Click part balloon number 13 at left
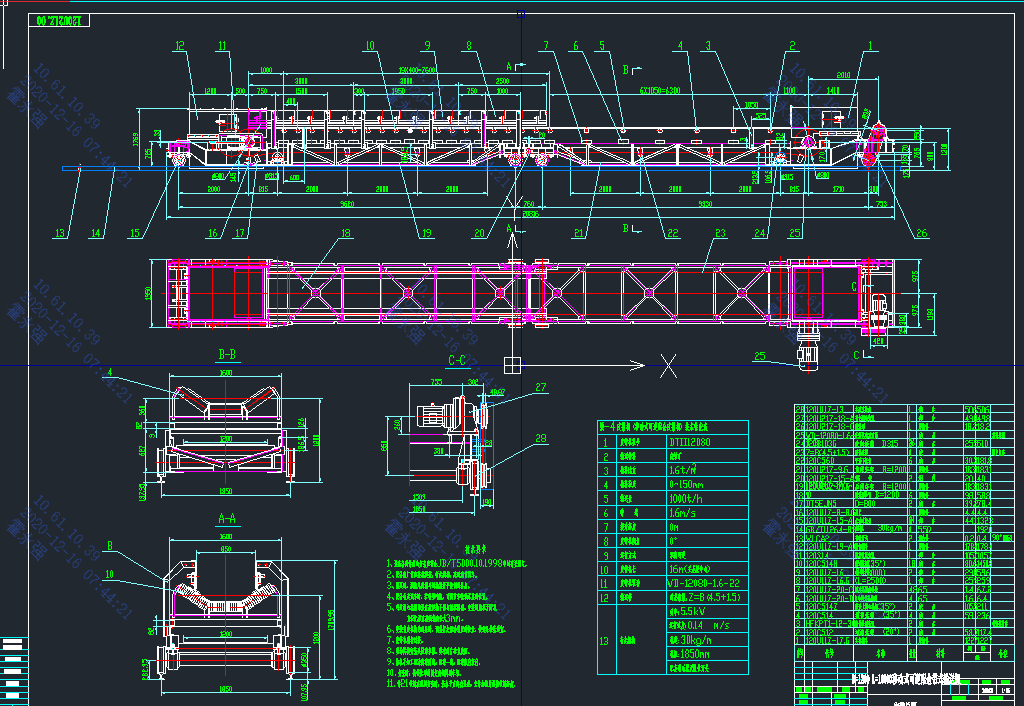This screenshot has width=1024, height=706. coord(60,234)
